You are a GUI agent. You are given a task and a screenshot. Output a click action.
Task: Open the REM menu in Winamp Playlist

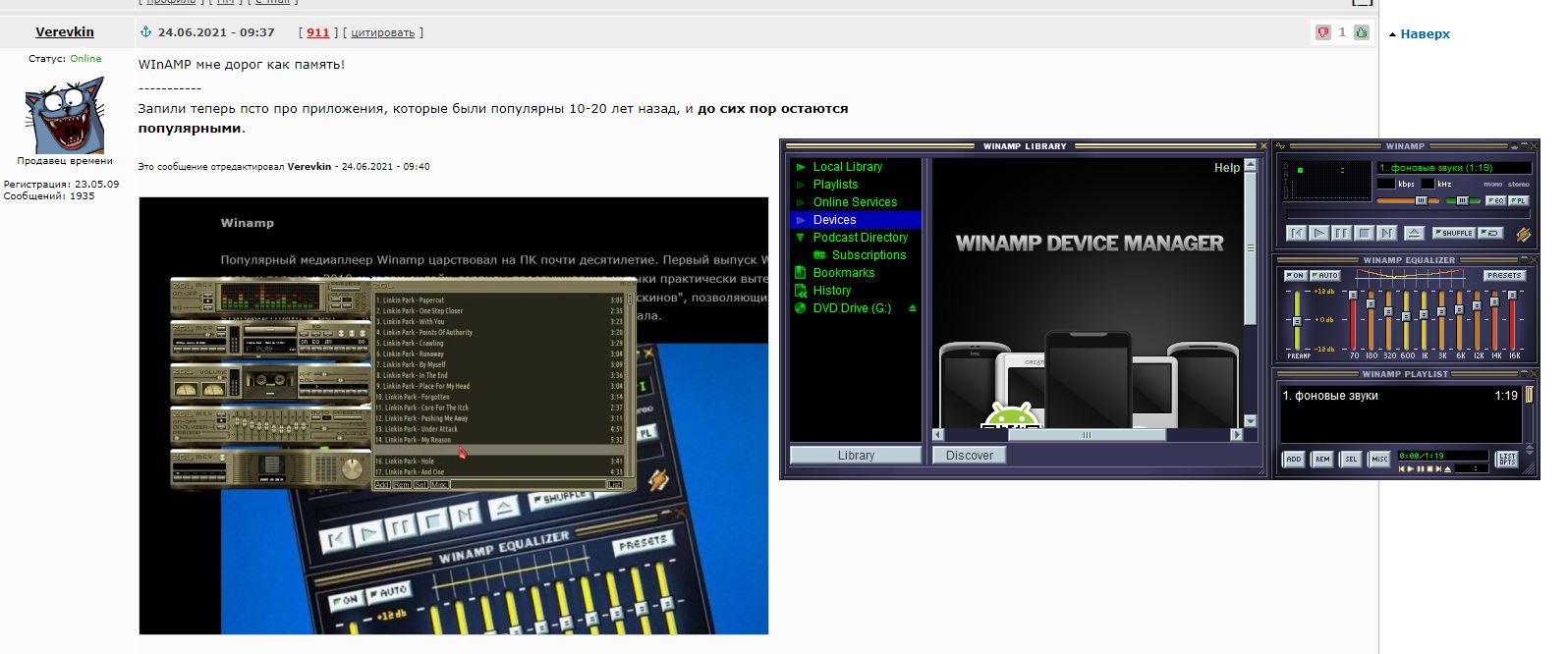click(x=1322, y=459)
